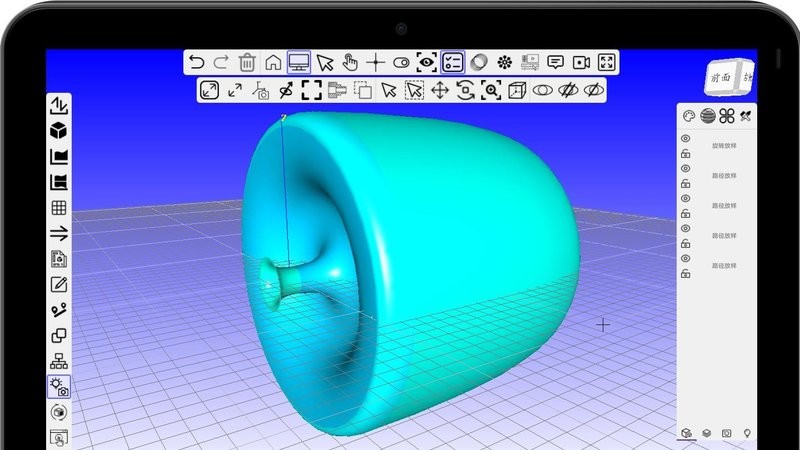The width and height of the screenshot is (800, 450).
Task: Open the ring material shading option
Action: pos(479,62)
